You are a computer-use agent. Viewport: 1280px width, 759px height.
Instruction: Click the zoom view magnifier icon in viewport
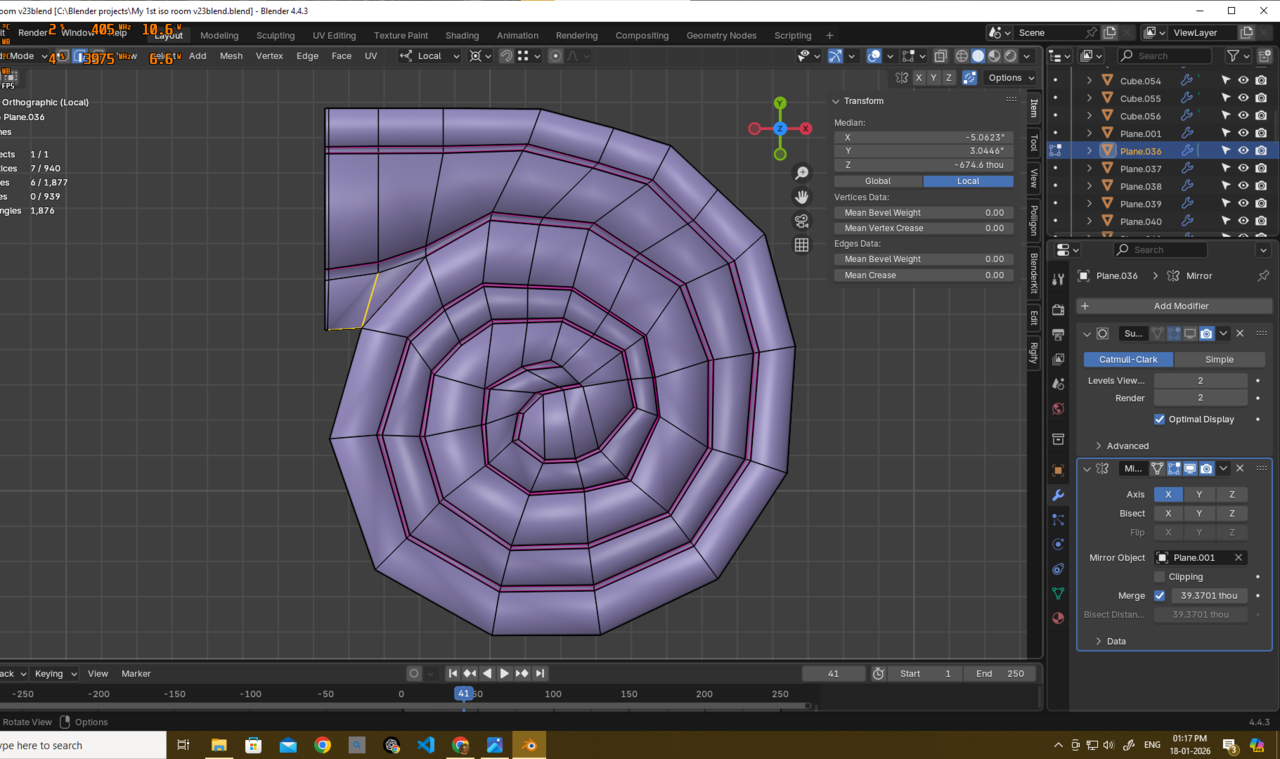point(801,173)
